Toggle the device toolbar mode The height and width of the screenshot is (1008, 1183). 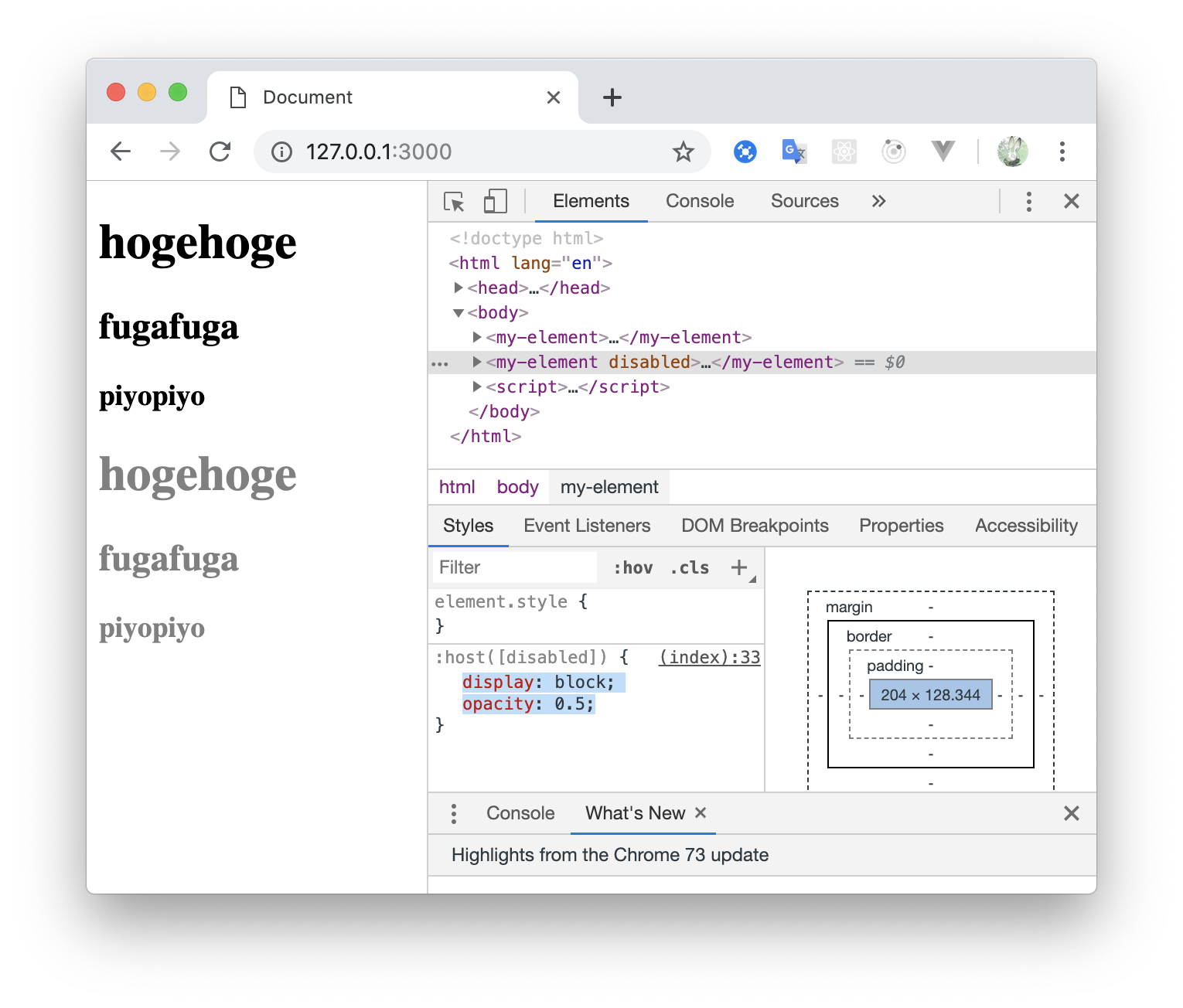[495, 201]
